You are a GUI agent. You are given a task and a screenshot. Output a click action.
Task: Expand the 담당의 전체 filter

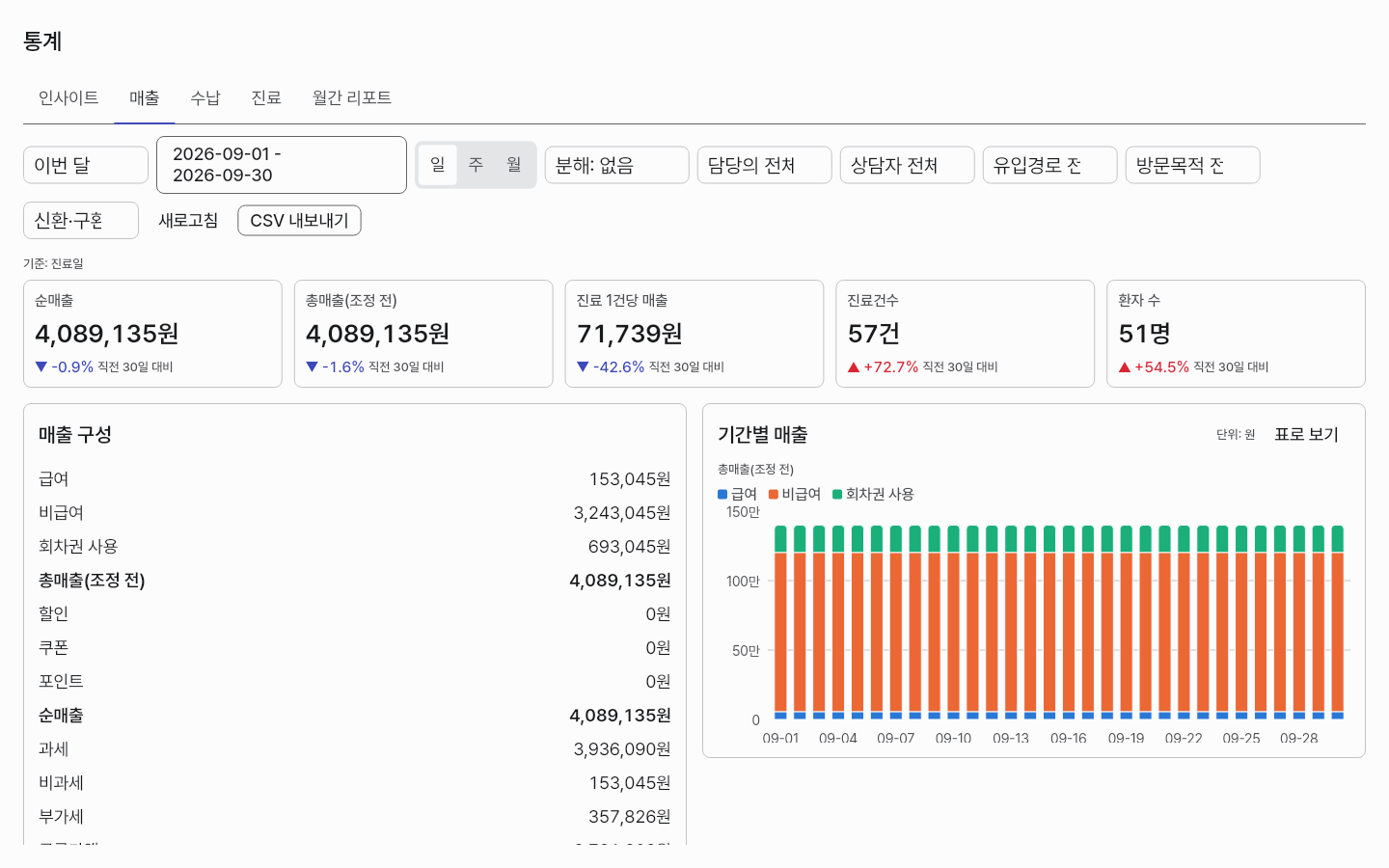click(x=765, y=165)
